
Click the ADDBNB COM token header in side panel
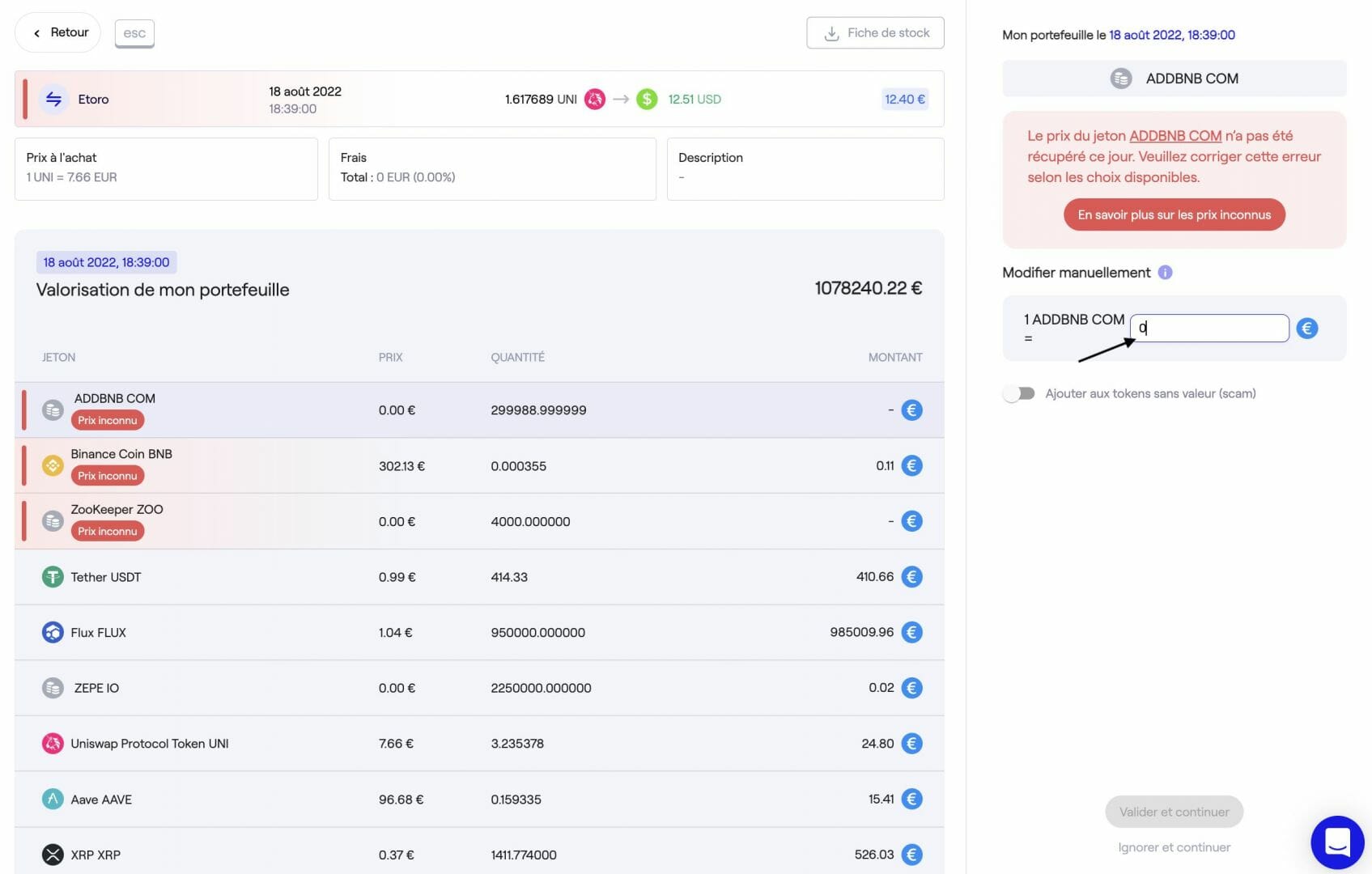pos(1174,78)
